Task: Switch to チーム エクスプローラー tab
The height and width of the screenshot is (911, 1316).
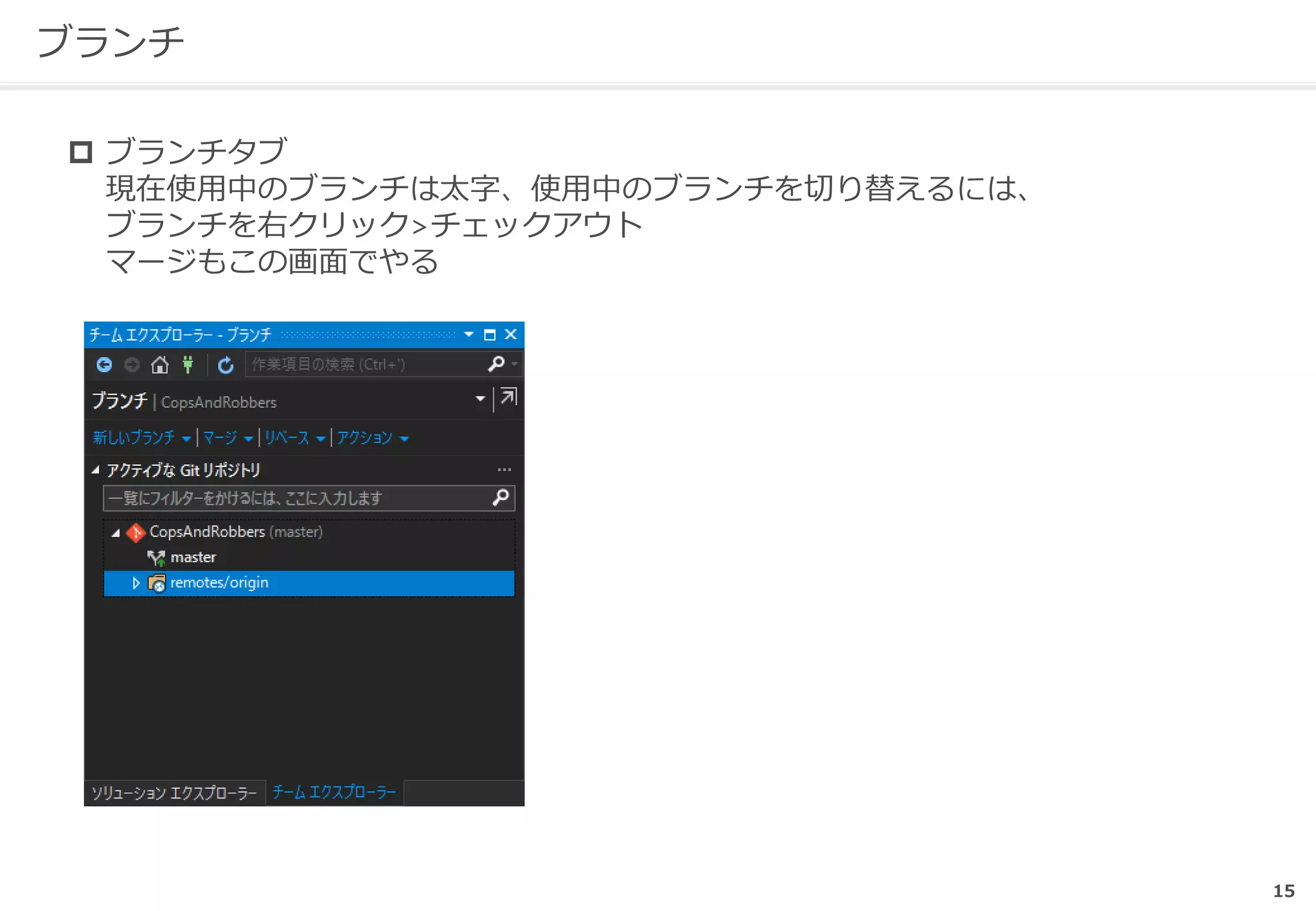Action: coord(334,792)
